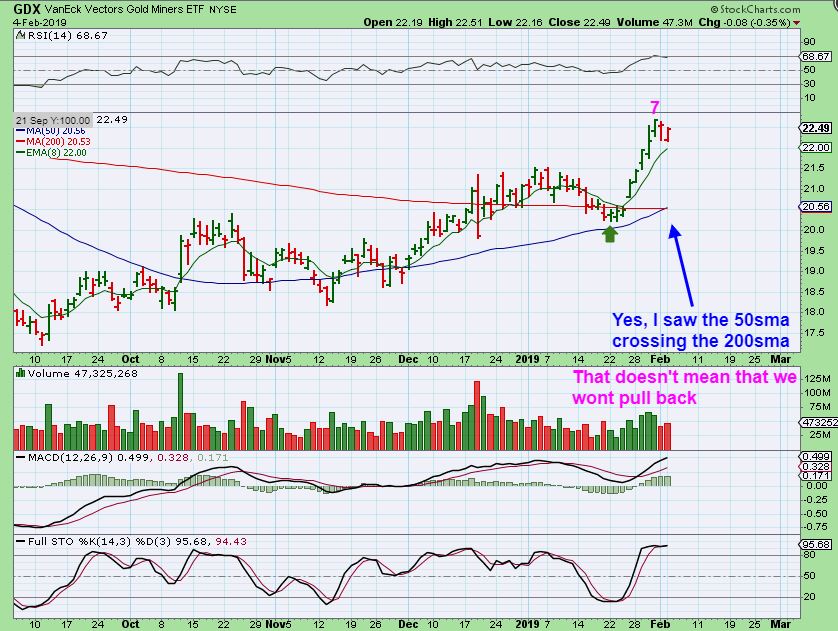This screenshot has width=838, height=631.
Task: Click 'Mar' on the bottom date axis
Action: (x=780, y=624)
